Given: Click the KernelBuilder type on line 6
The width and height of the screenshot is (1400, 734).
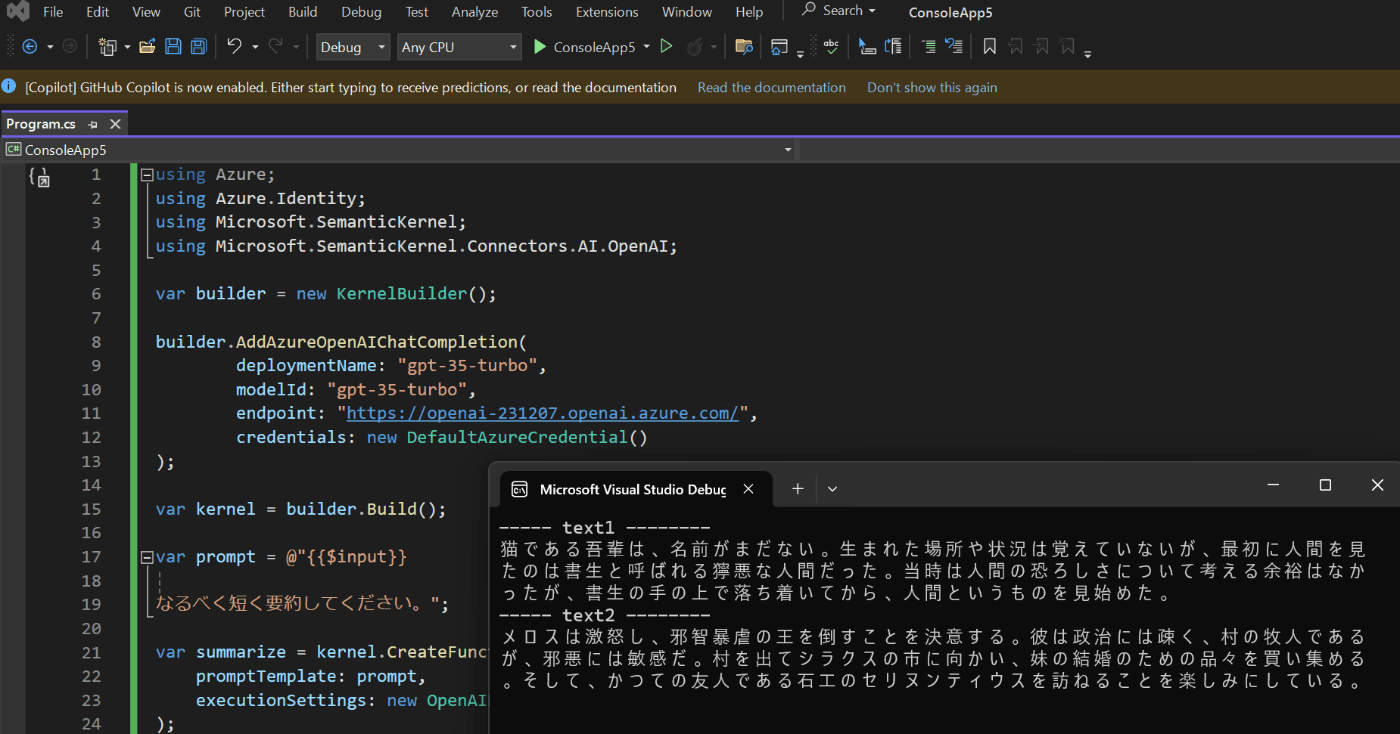Looking at the screenshot, I should 402,294.
